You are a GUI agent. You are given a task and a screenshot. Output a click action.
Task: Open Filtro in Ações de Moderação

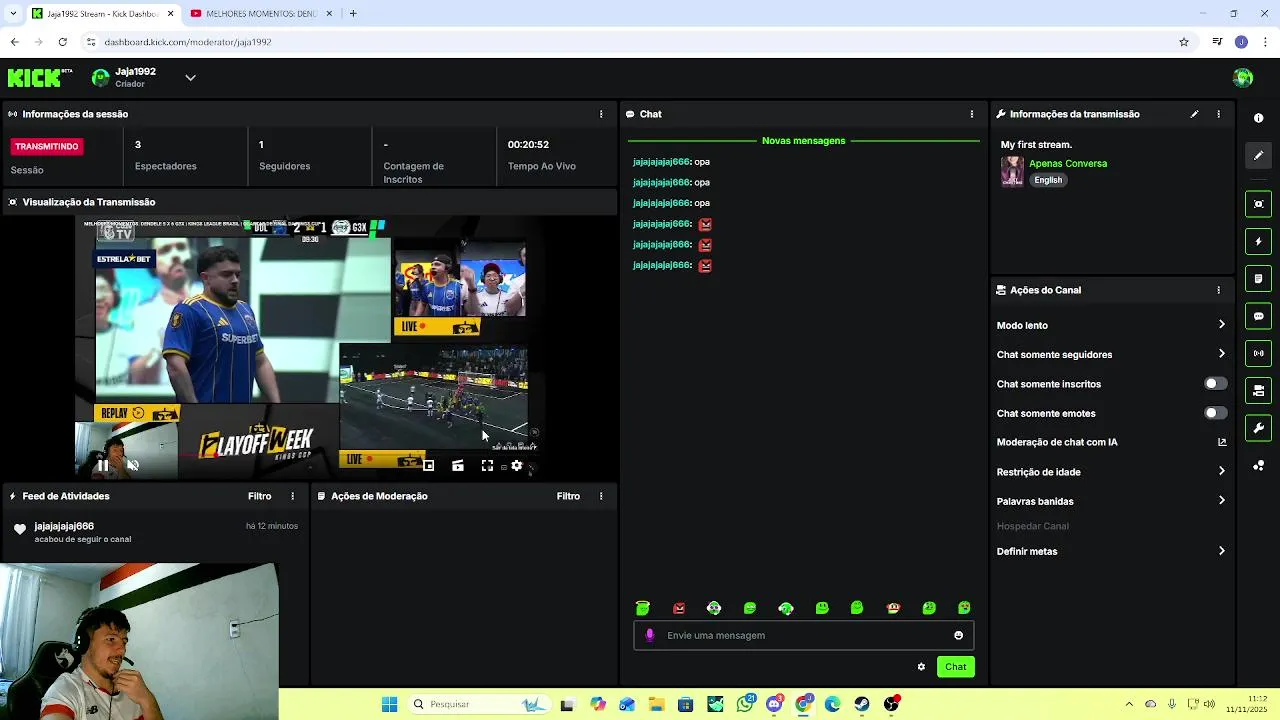[568, 496]
